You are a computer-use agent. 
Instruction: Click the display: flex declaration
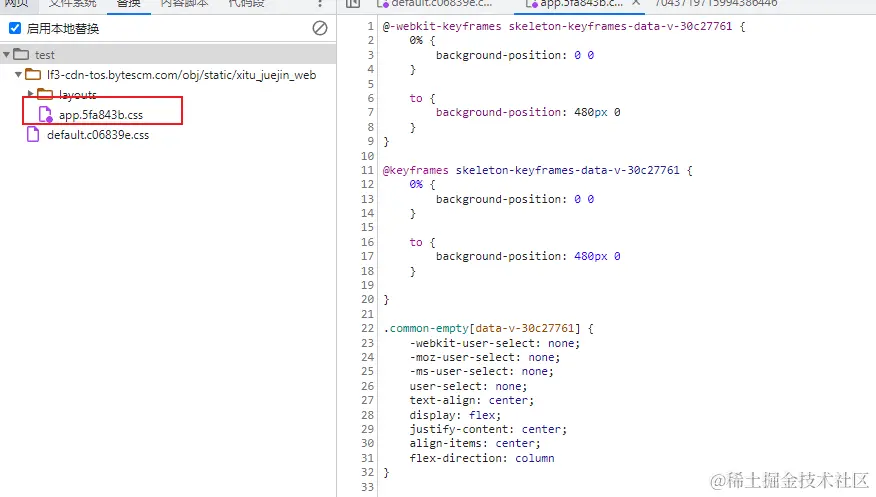[x=455, y=415]
